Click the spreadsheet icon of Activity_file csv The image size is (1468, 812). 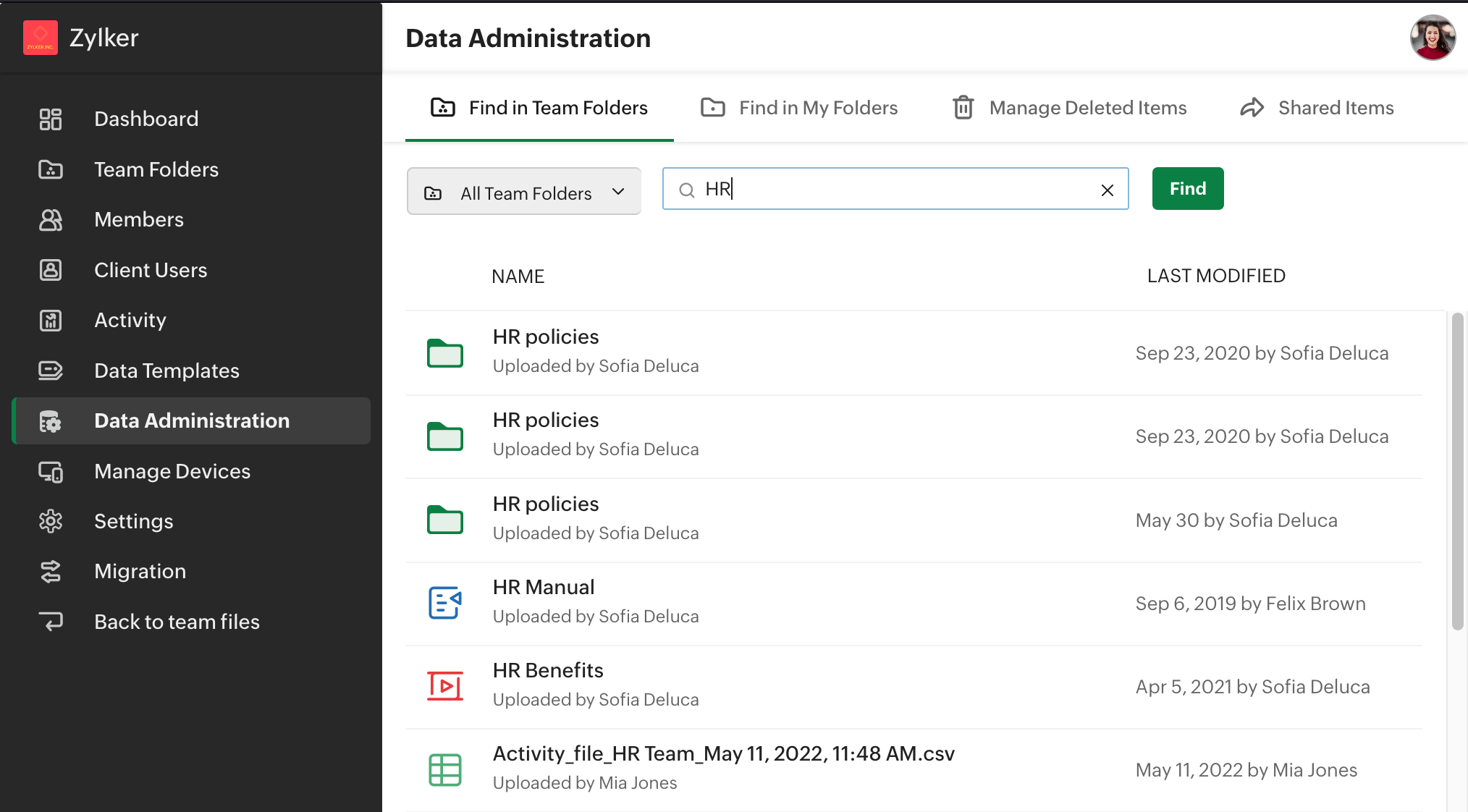[x=444, y=769]
